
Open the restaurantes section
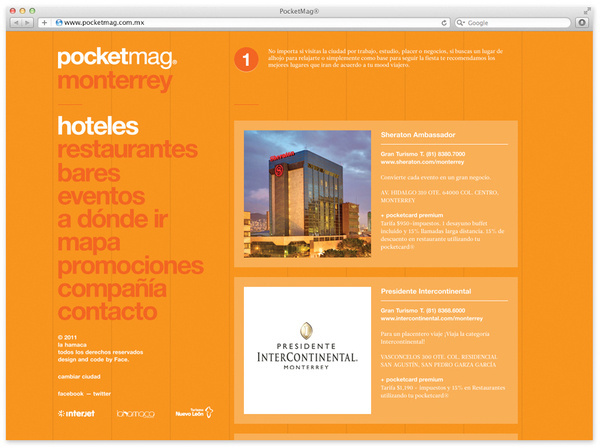[127, 149]
